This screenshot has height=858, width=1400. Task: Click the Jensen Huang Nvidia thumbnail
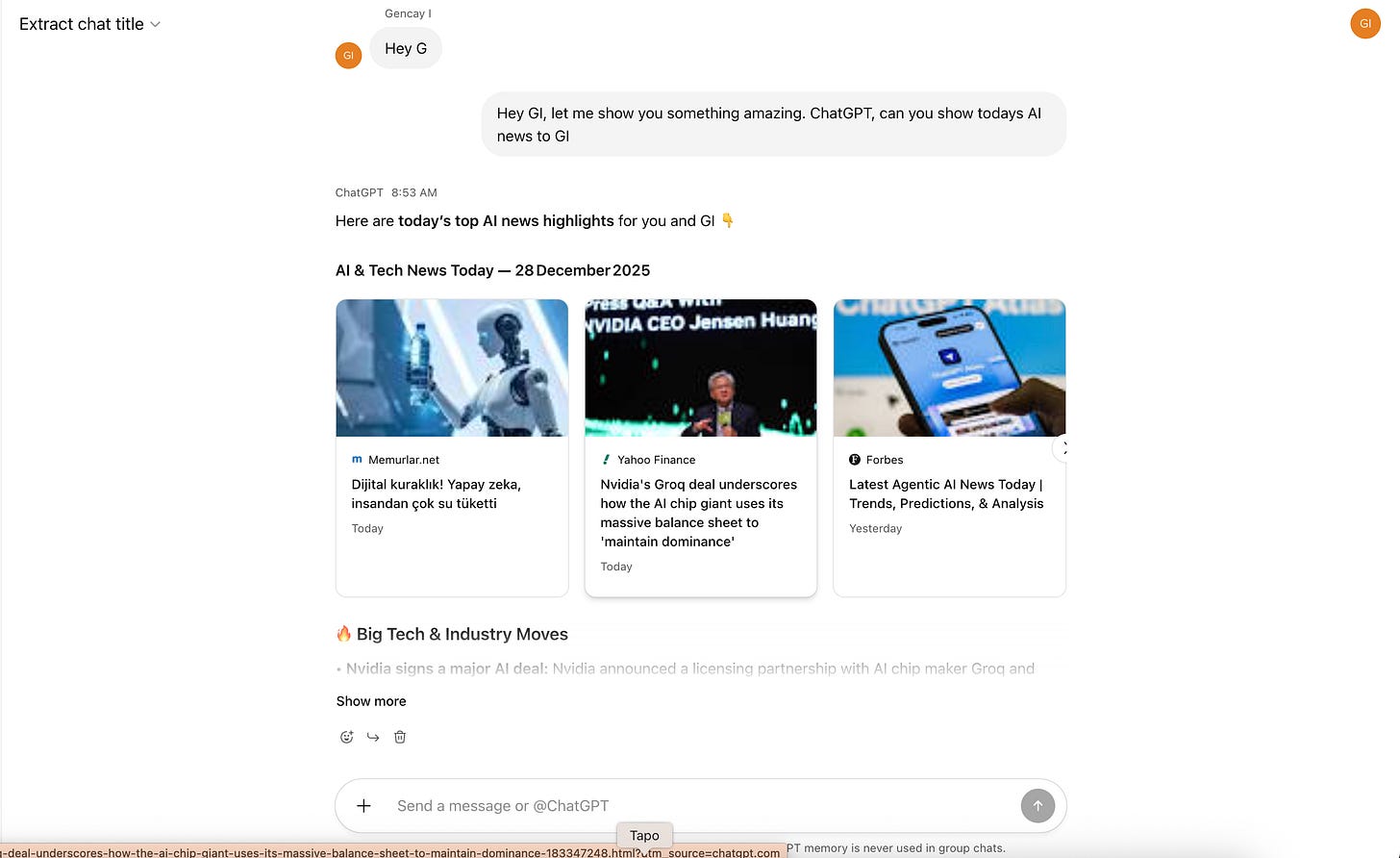(701, 367)
